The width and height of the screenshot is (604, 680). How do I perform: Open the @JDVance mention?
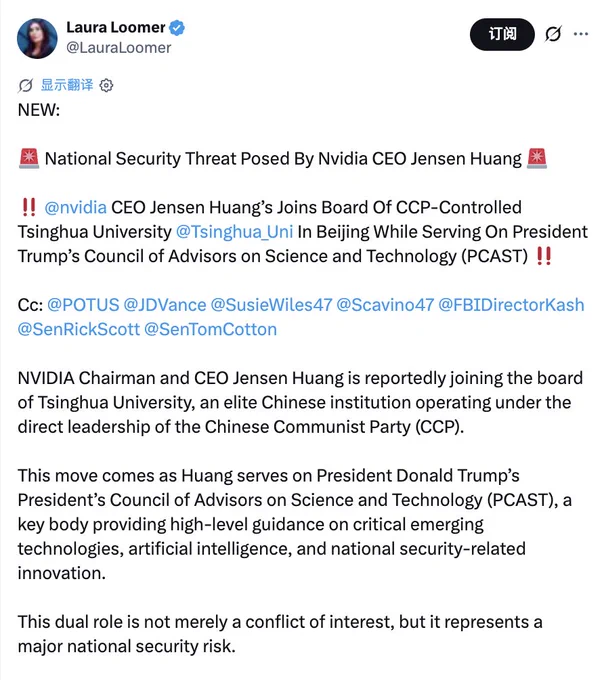click(165, 305)
